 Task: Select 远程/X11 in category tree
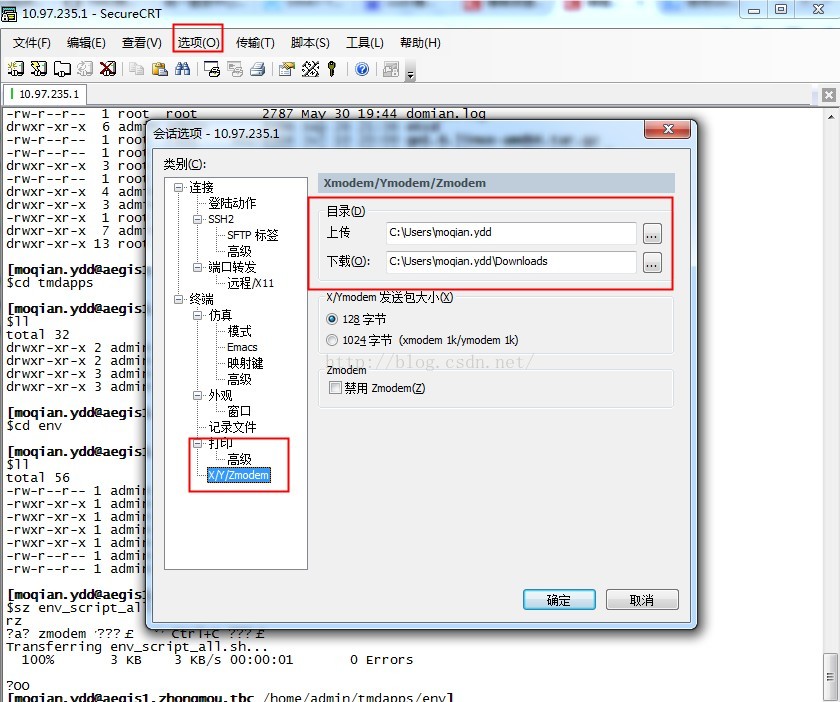pyautogui.click(x=251, y=283)
